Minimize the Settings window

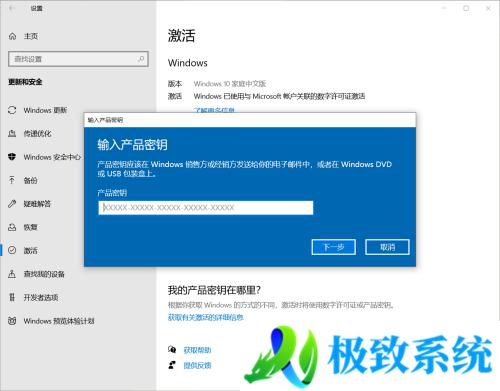click(444, 8)
